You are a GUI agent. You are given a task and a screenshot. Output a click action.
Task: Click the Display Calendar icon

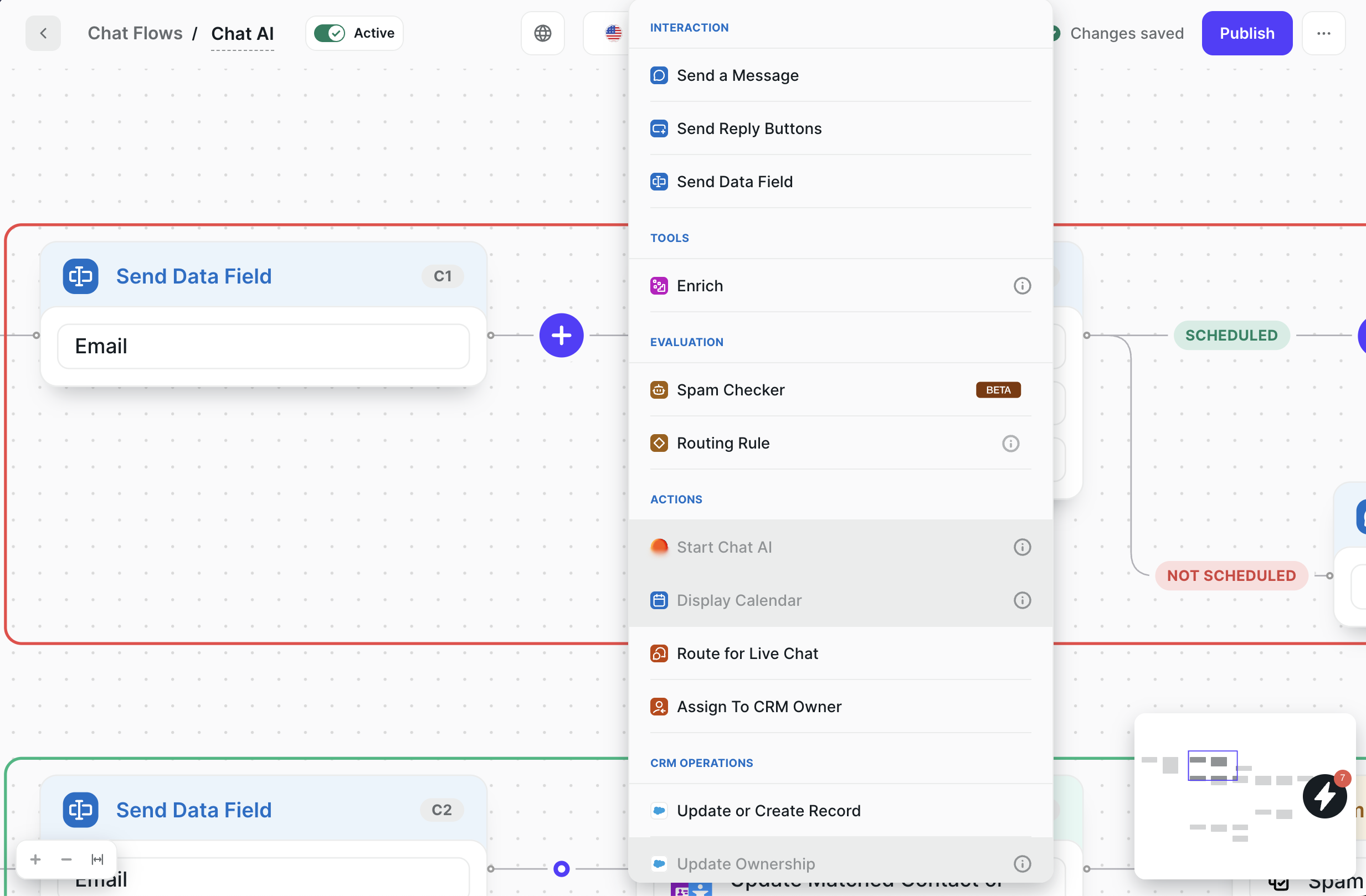tap(659, 601)
